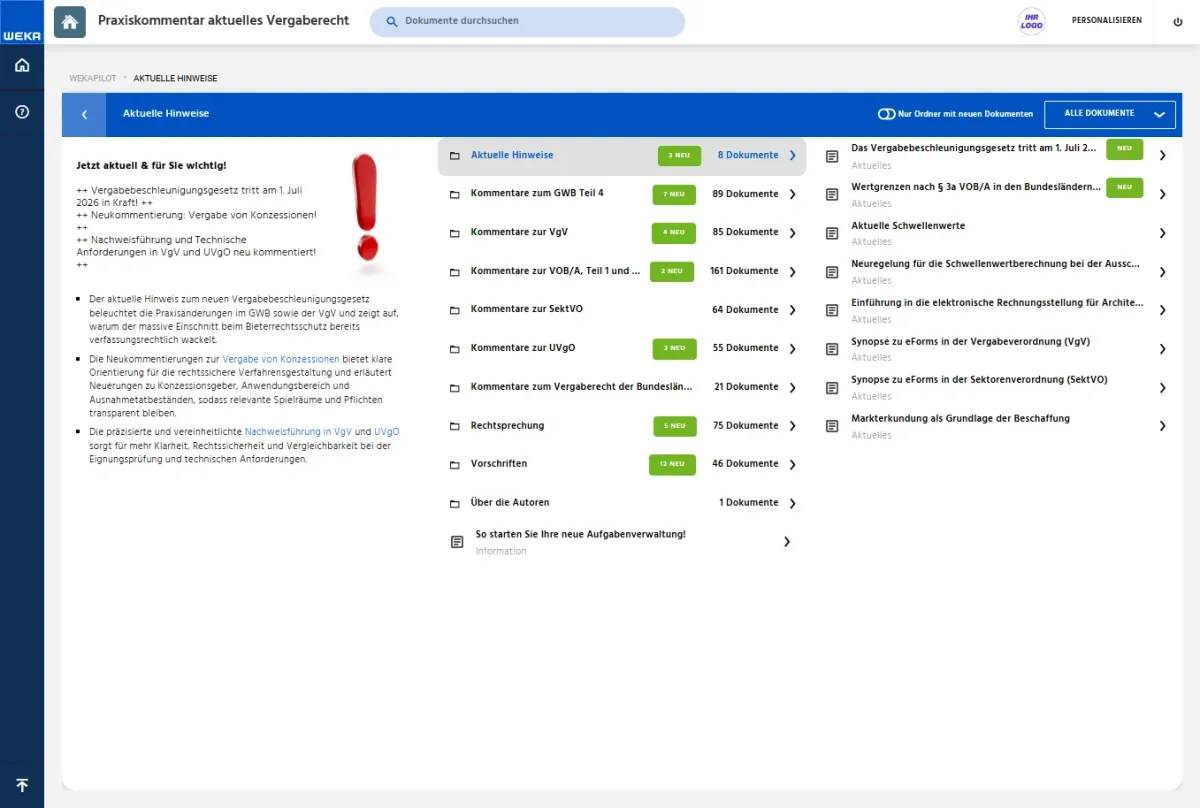
Task: Click the 3 NEU badge on Aktuelle Hinweise
Action: [x=679, y=156]
